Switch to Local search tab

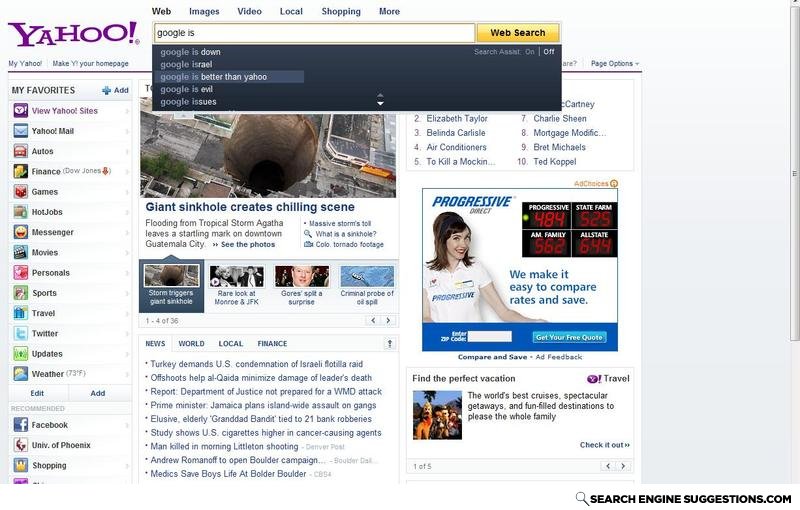[291, 11]
